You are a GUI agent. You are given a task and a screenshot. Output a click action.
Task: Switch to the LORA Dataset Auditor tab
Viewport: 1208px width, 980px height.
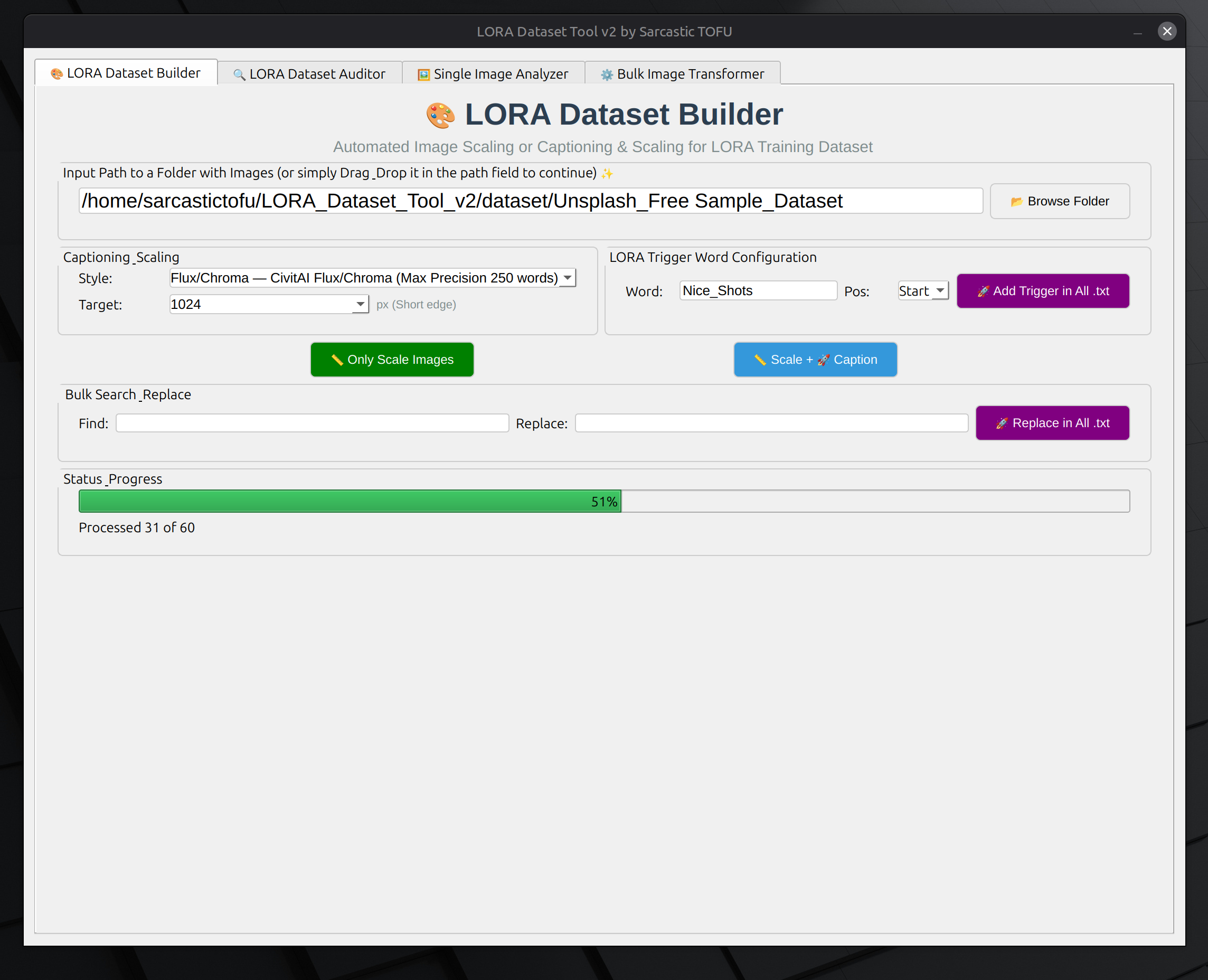tap(310, 74)
